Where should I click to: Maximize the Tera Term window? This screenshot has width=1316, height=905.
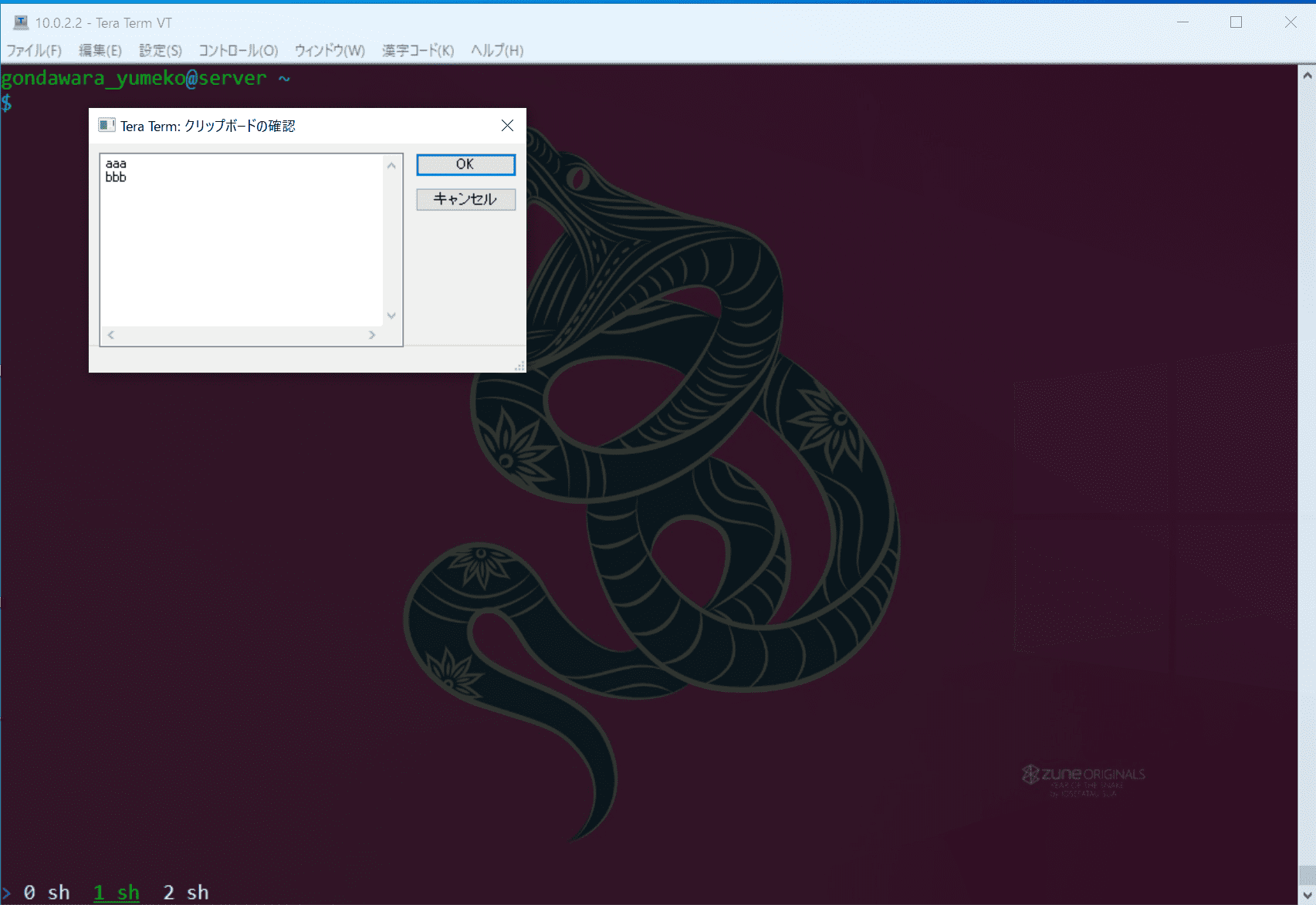1236,22
